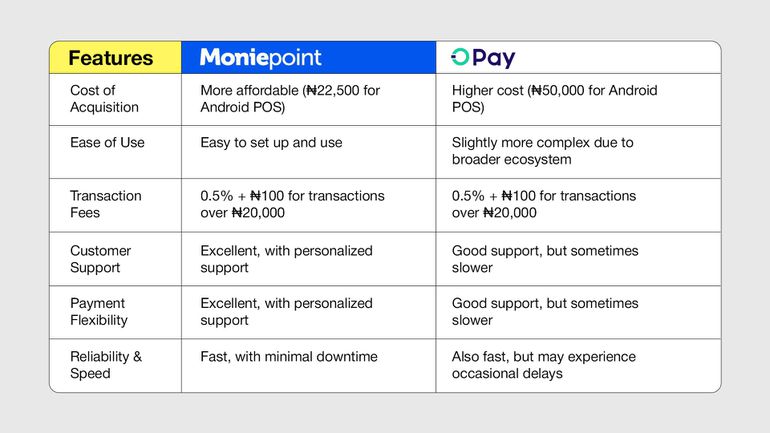Click the Moniepoint logo in header
The height and width of the screenshot is (433, 770).
click(260, 58)
